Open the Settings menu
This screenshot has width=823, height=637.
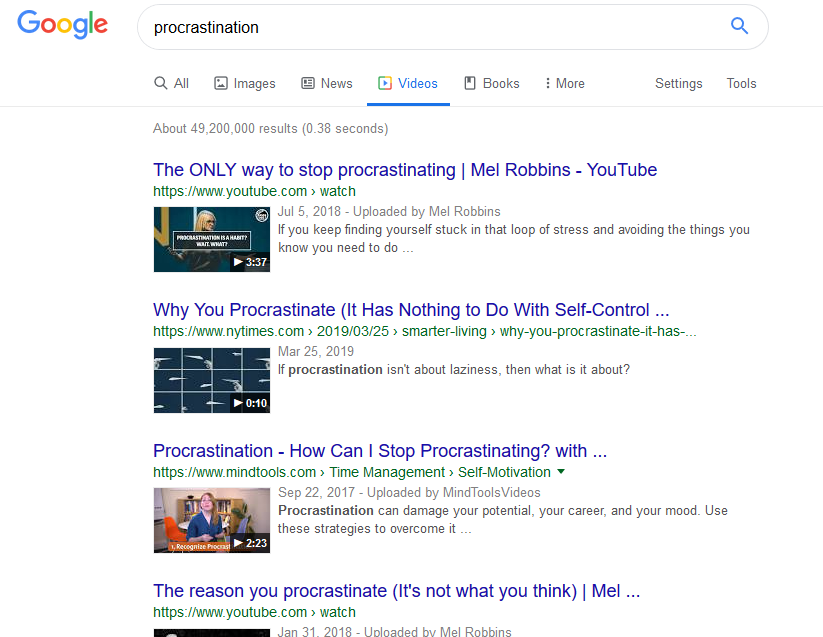679,83
